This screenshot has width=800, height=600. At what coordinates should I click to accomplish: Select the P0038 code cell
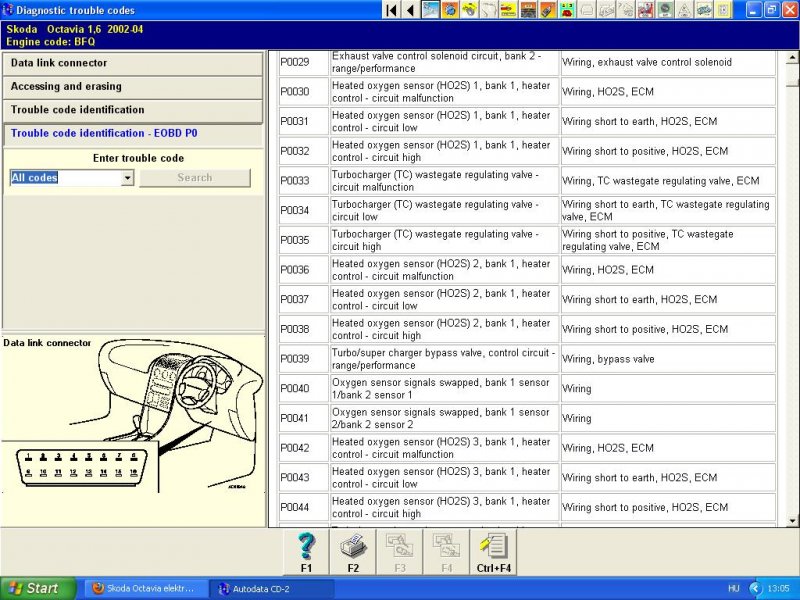coord(303,329)
